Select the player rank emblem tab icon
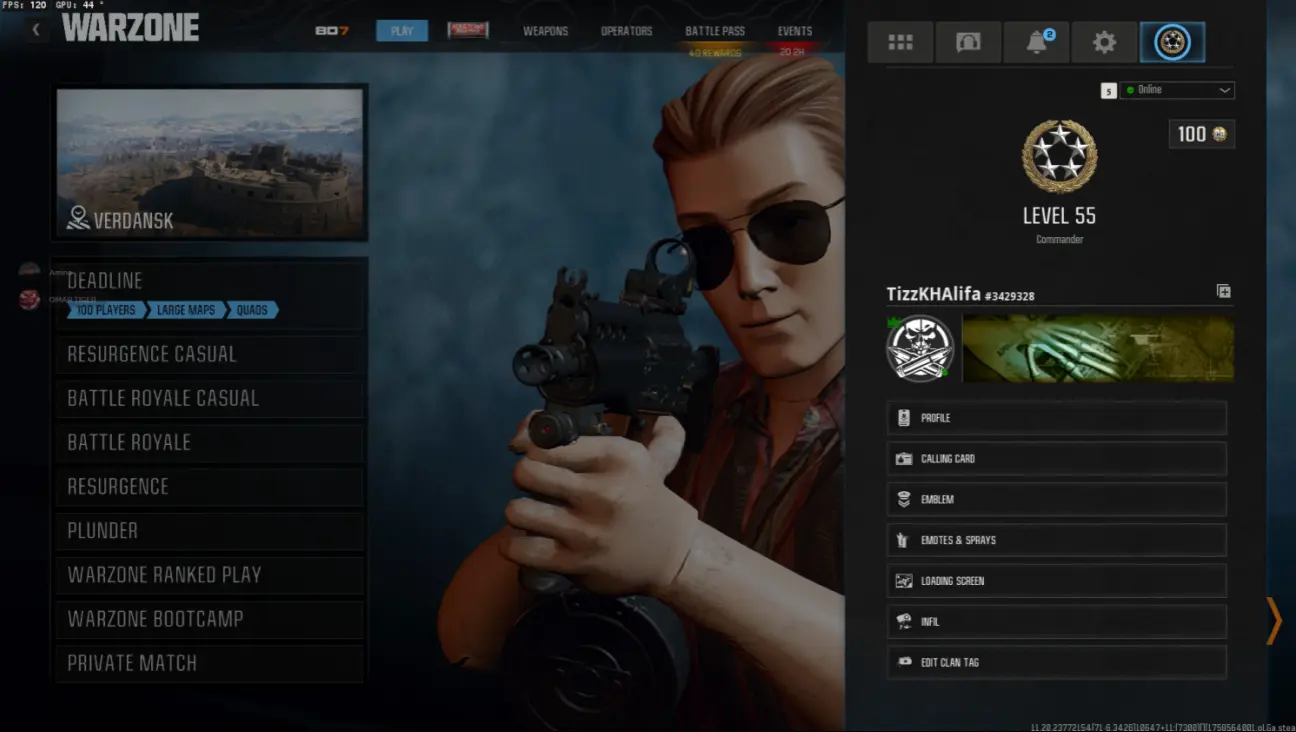The image size is (1296, 732). pos(1172,42)
